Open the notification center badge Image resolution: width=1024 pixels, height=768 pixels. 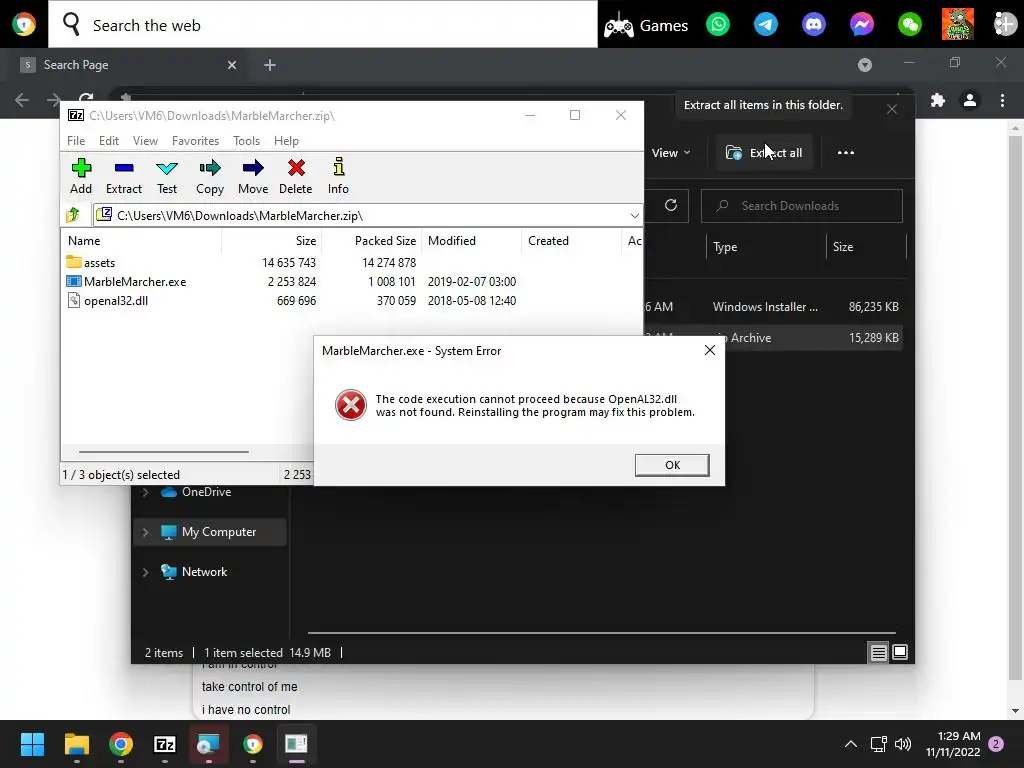click(x=996, y=744)
